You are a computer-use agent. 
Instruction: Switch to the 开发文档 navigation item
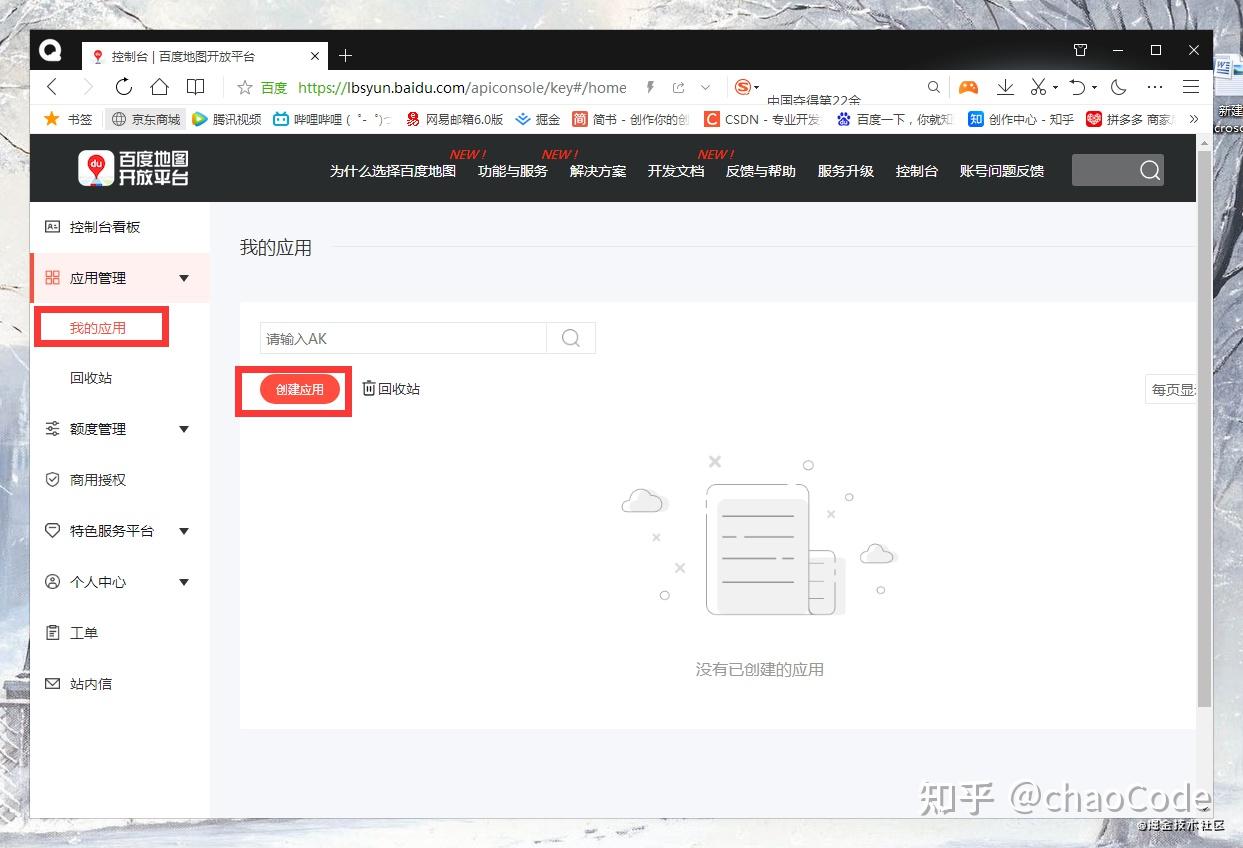point(675,171)
